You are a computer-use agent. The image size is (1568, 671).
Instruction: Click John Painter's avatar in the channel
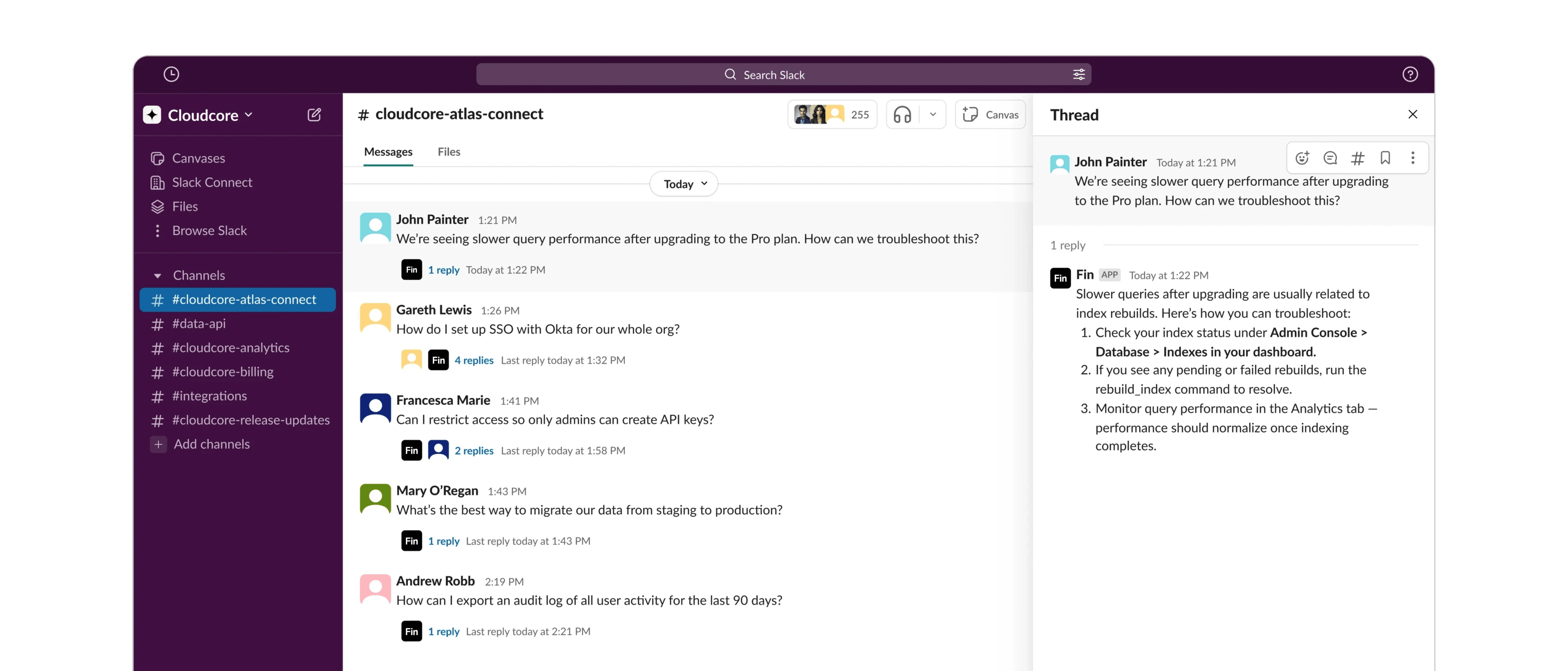[375, 228]
